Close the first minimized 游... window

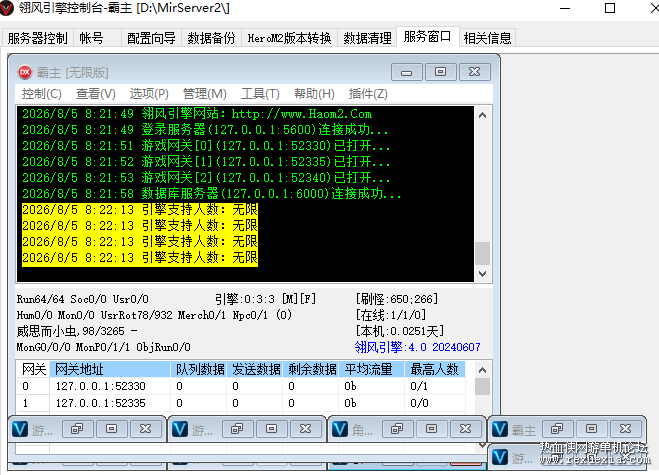point(145,429)
